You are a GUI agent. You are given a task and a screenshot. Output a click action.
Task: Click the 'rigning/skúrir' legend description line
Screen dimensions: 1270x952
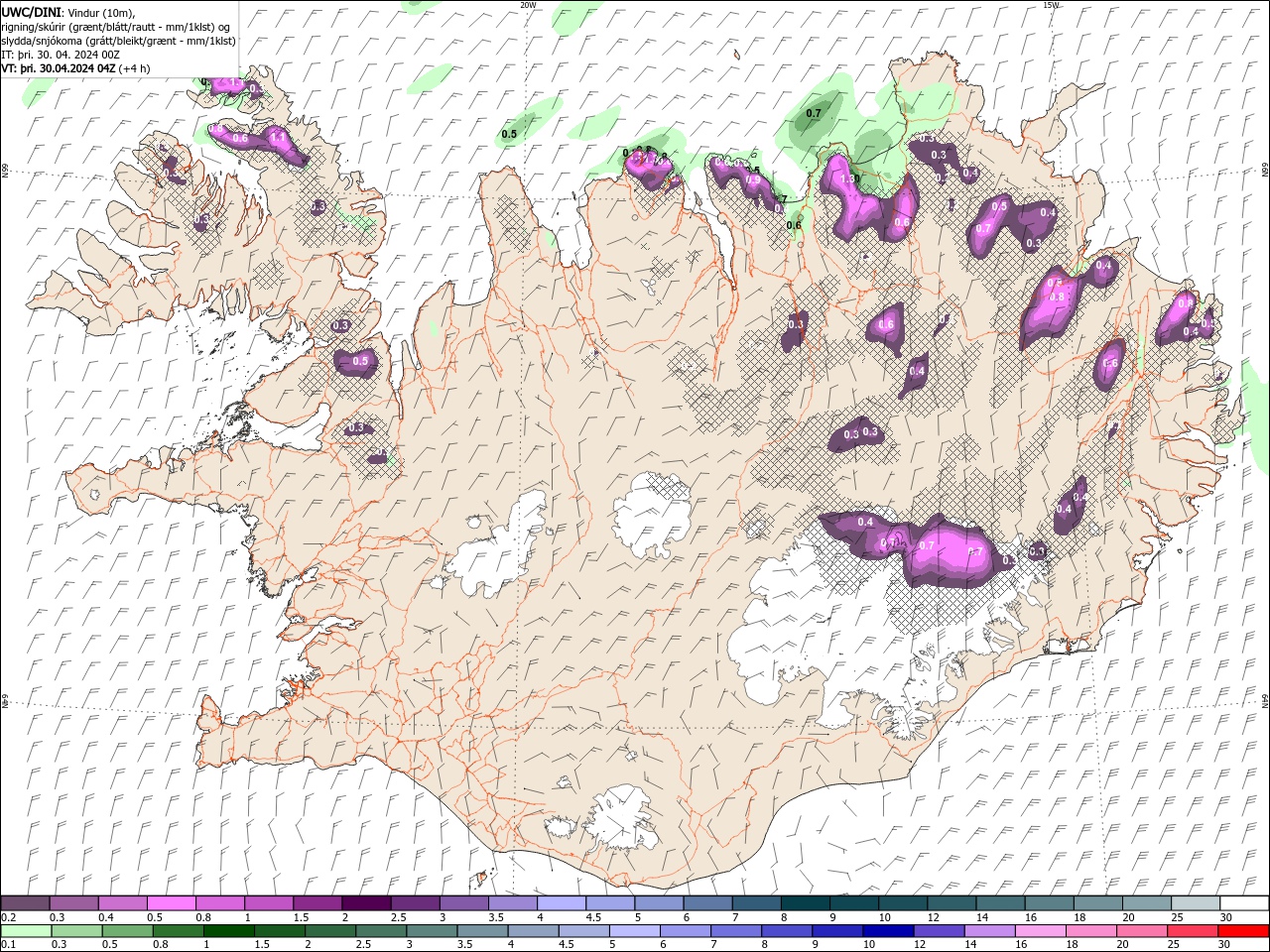point(117,27)
